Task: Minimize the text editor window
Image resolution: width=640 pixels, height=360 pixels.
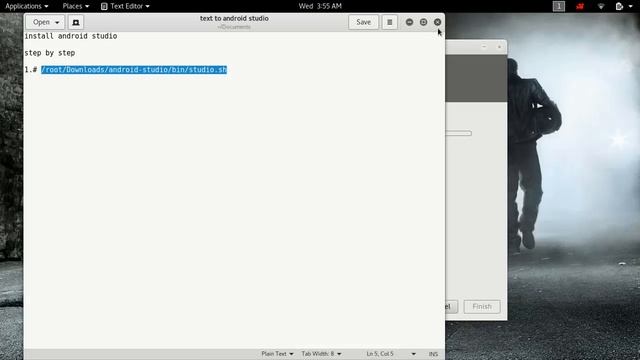Action: pyautogui.click(x=409, y=22)
